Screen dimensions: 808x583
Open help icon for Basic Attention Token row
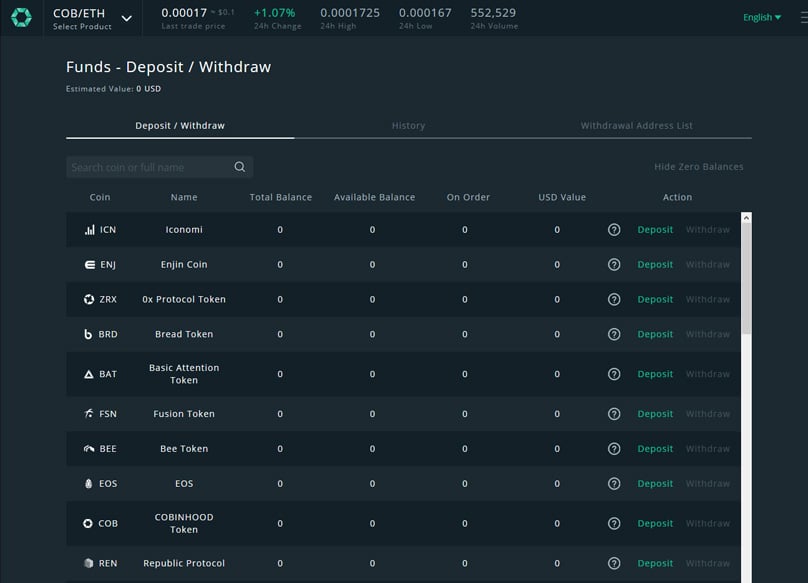tap(614, 374)
